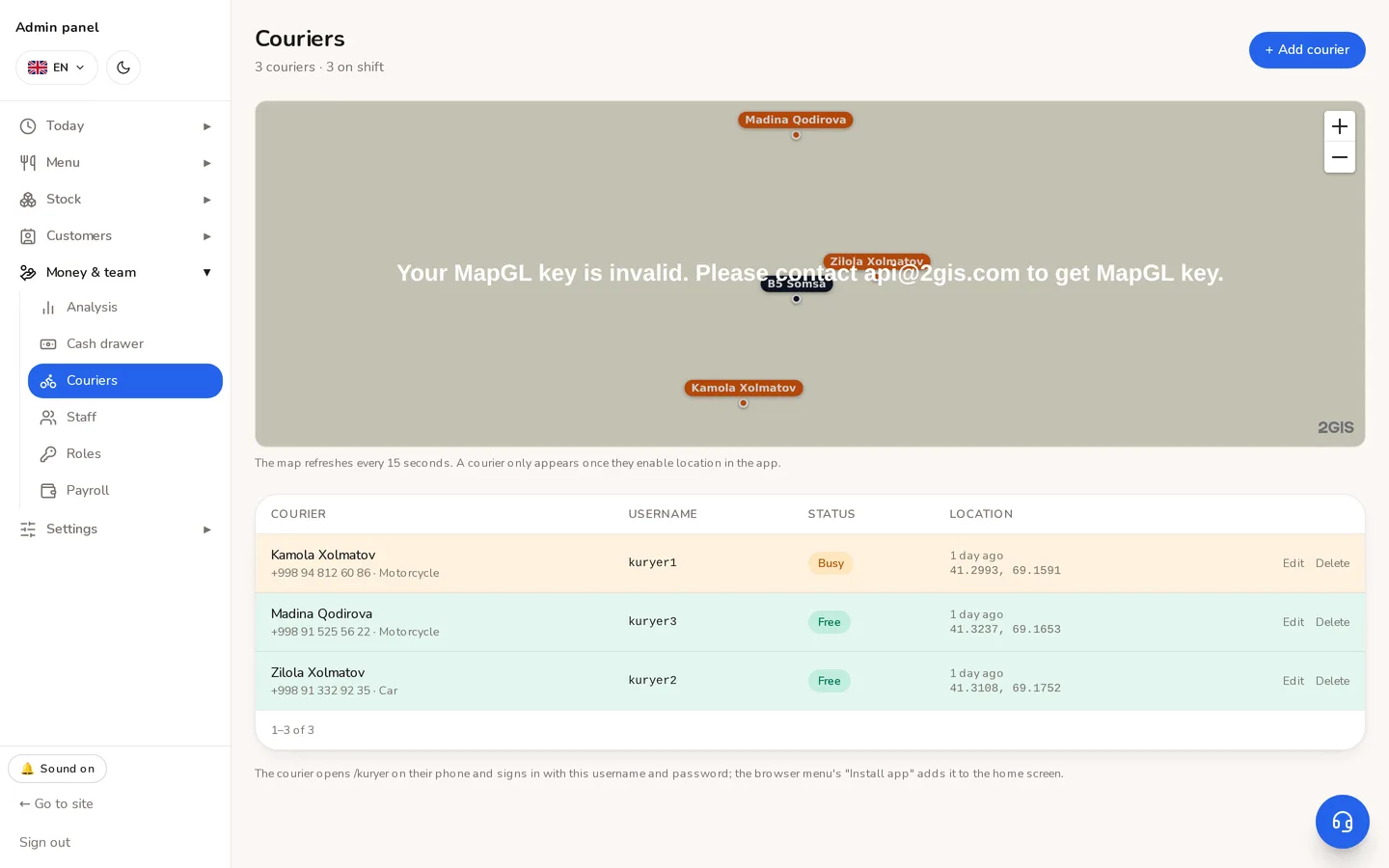Click the Add courier button

pyautogui.click(x=1307, y=50)
